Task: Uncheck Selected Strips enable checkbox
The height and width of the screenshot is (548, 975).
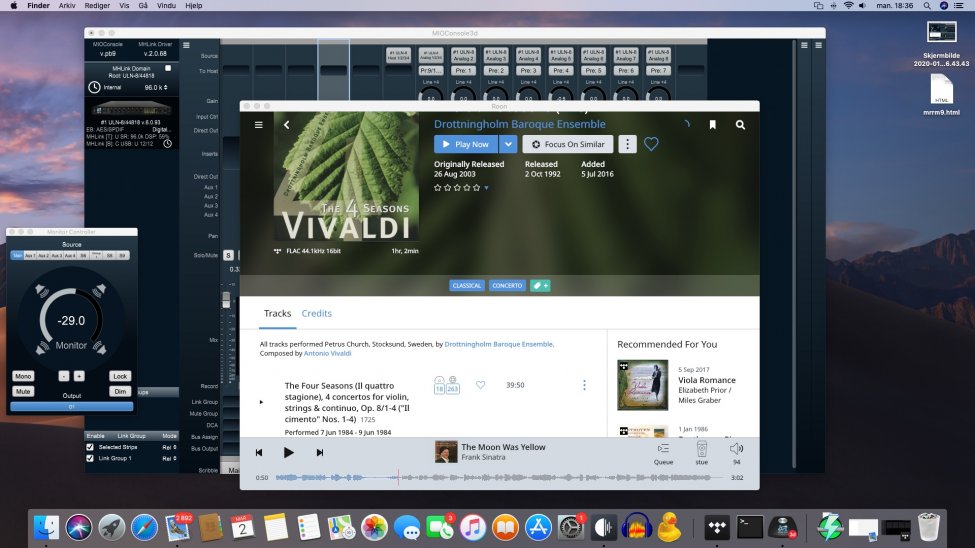Action: (x=90, y=447)
